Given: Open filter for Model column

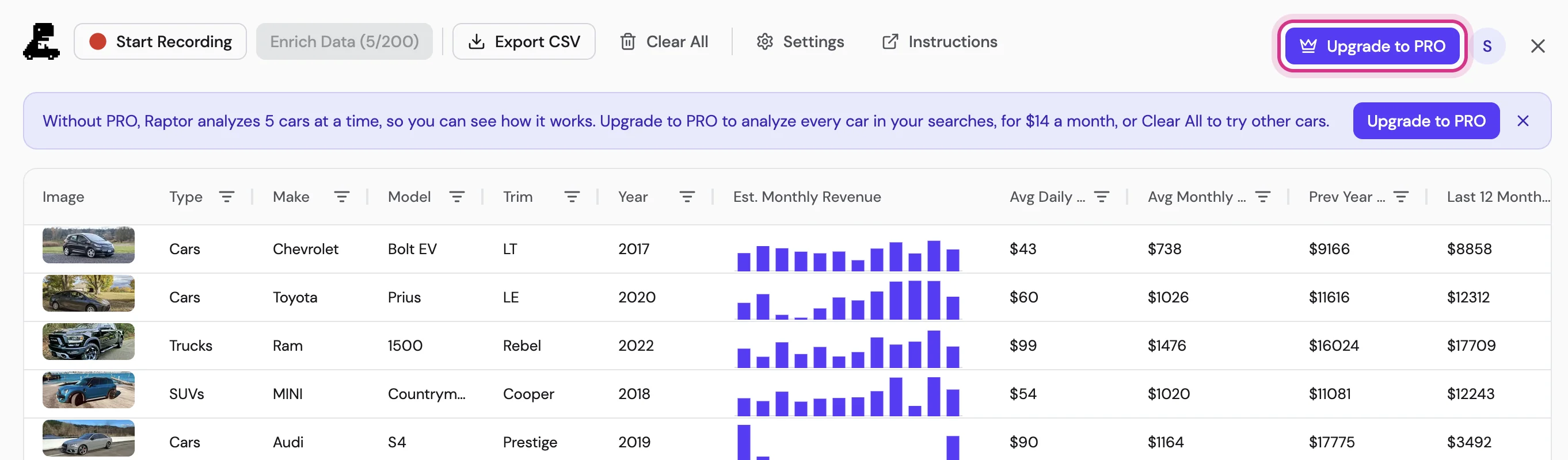Looking at the screenshot, I should (x=456, y=197).
